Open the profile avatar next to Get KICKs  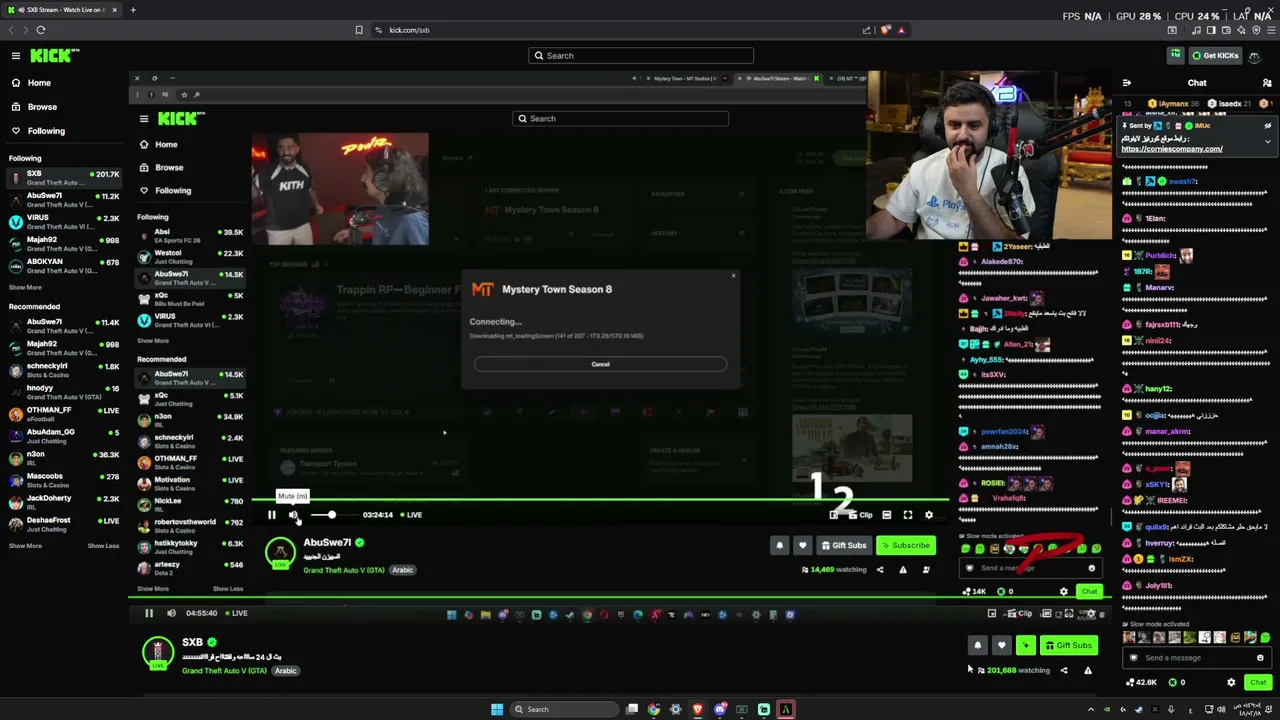click(x=1254, y=56)
